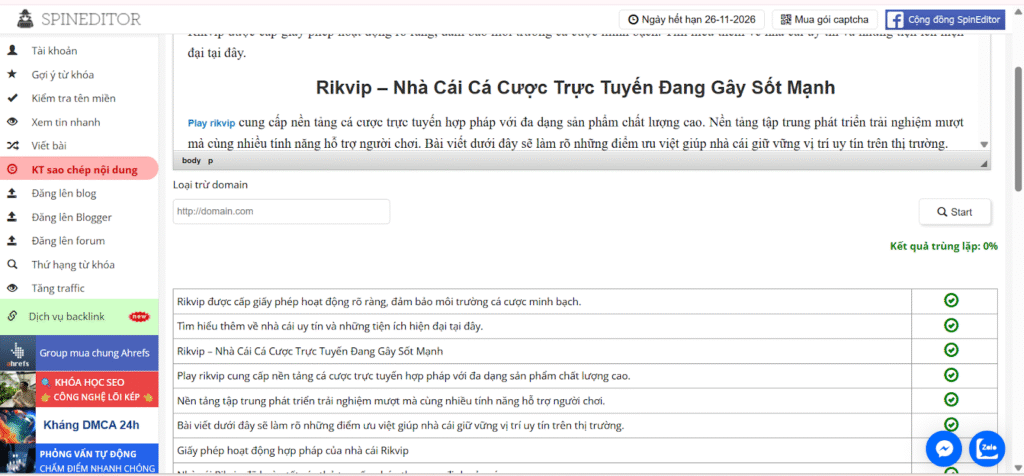
Task: Click the SpinEditor logo icon
Action: 20,19
